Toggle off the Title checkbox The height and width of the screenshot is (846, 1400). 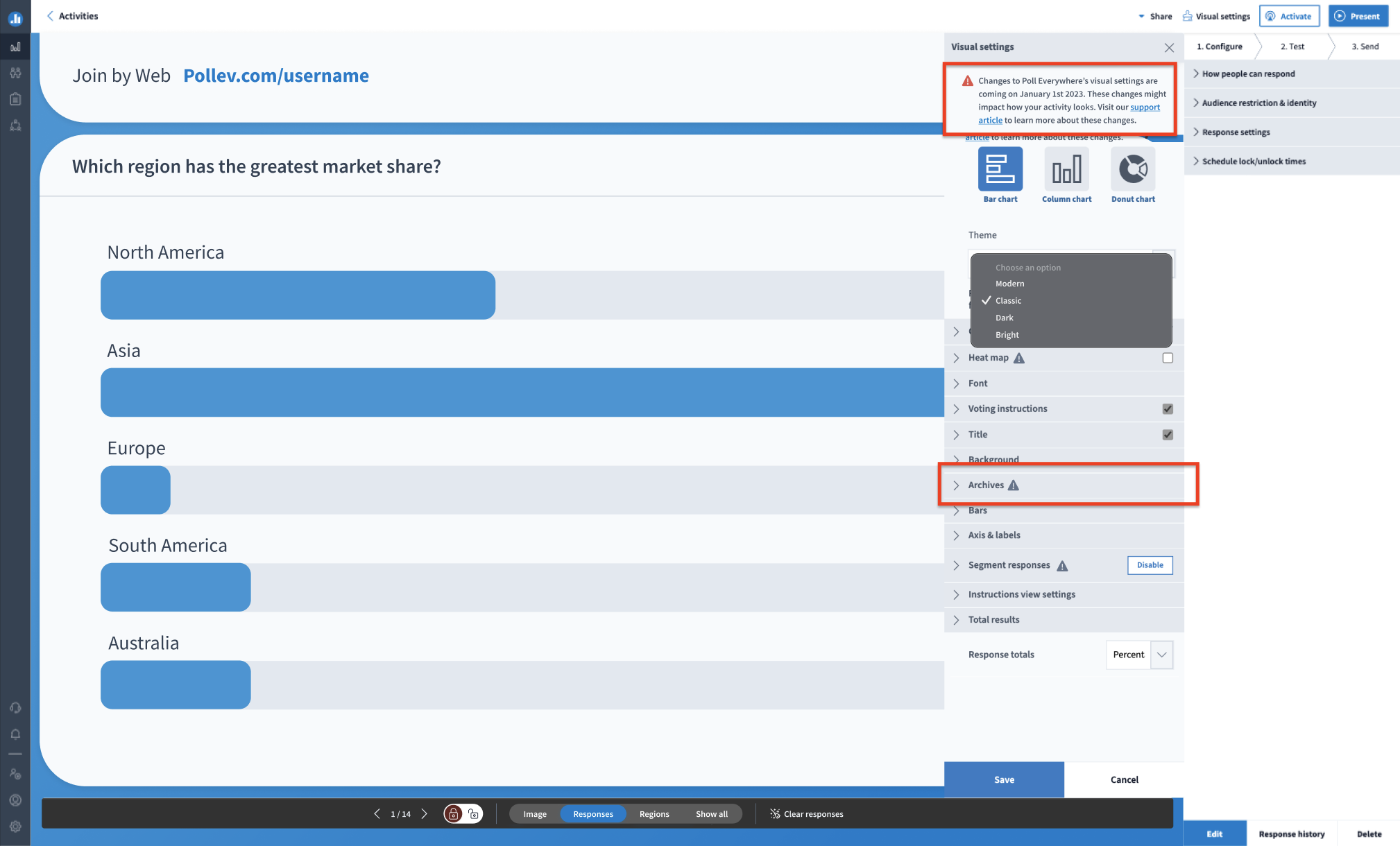1168,434
